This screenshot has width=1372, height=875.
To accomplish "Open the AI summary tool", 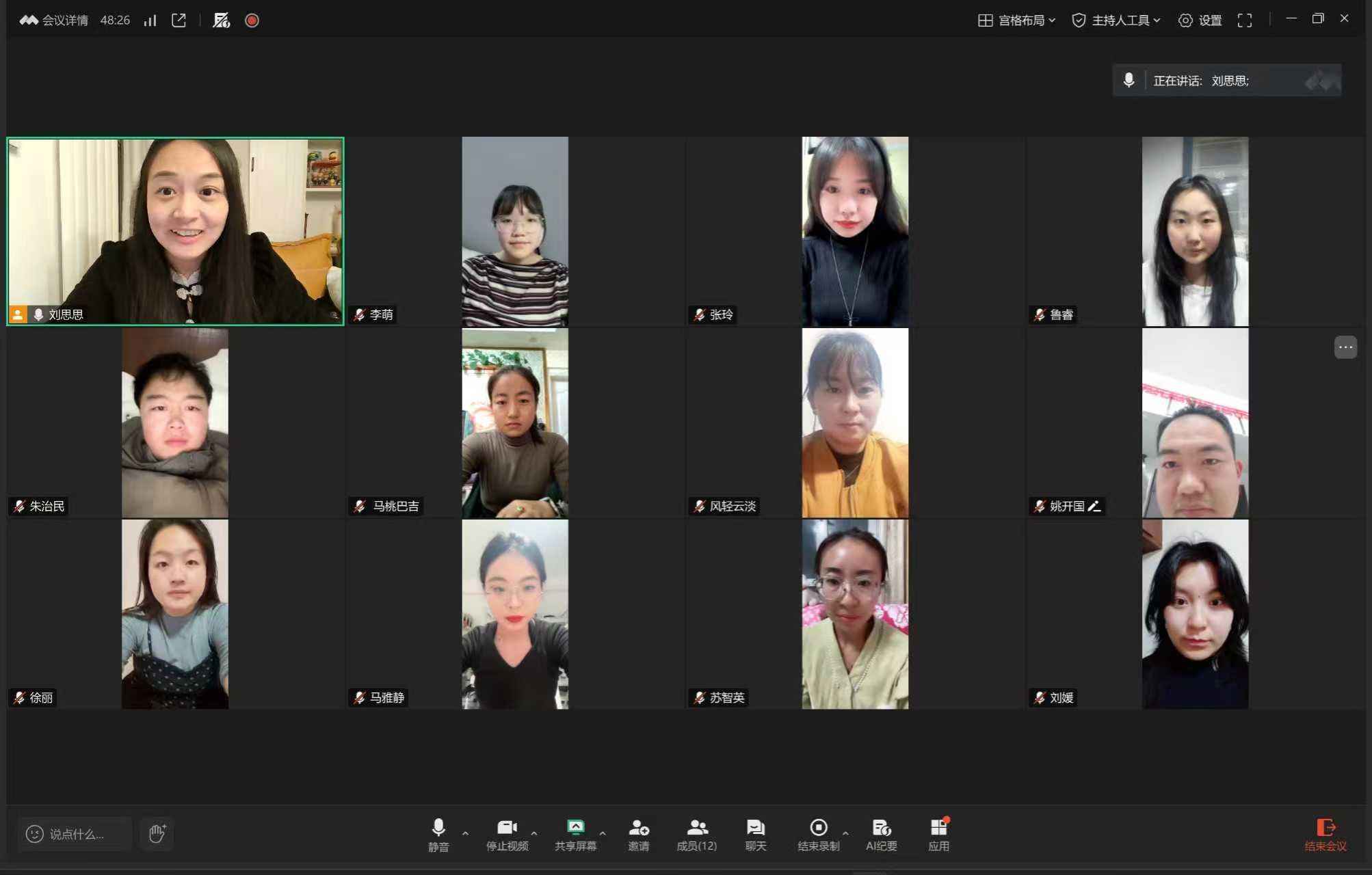I will coord(881,834).
